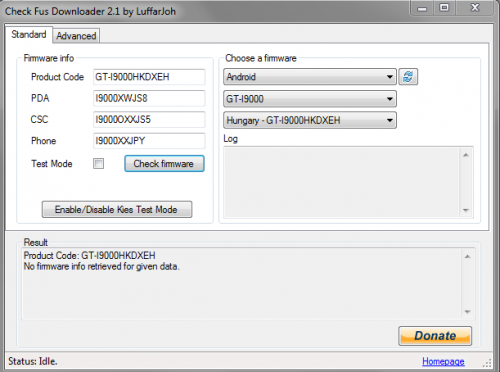Click the Result scrollbar up arrow
The image size is (500, 372).
click(x=467, y=256)
